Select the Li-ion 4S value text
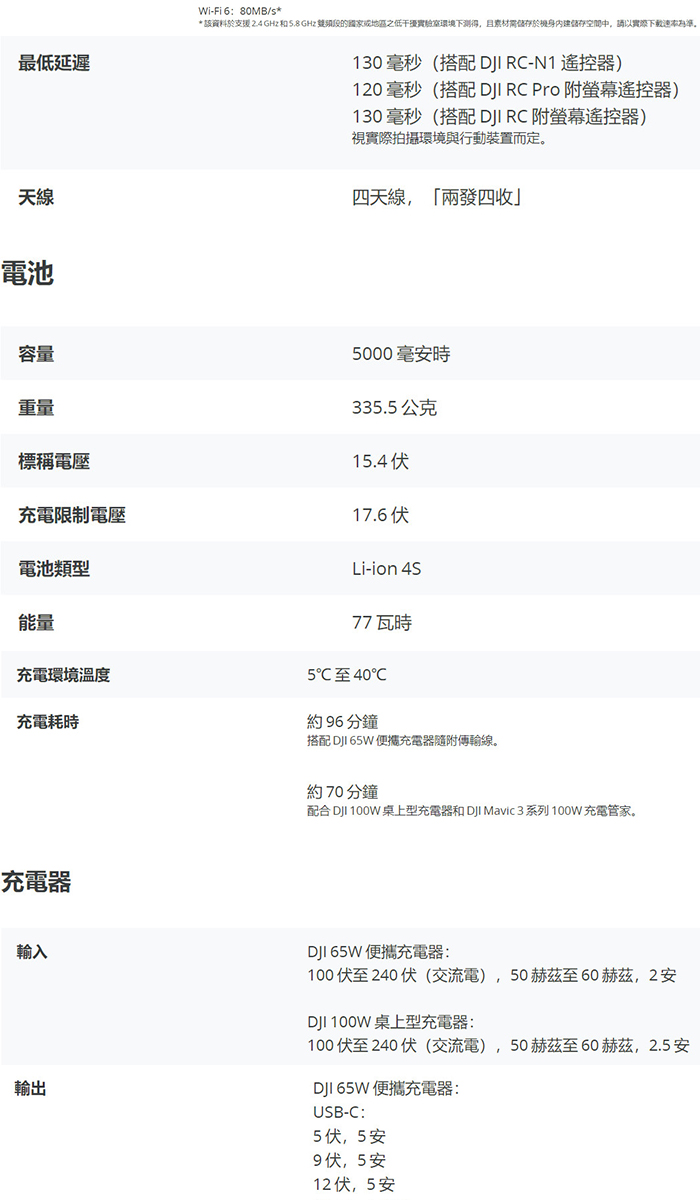Viewport: 700px width, 1200px height. pos(387,569)
